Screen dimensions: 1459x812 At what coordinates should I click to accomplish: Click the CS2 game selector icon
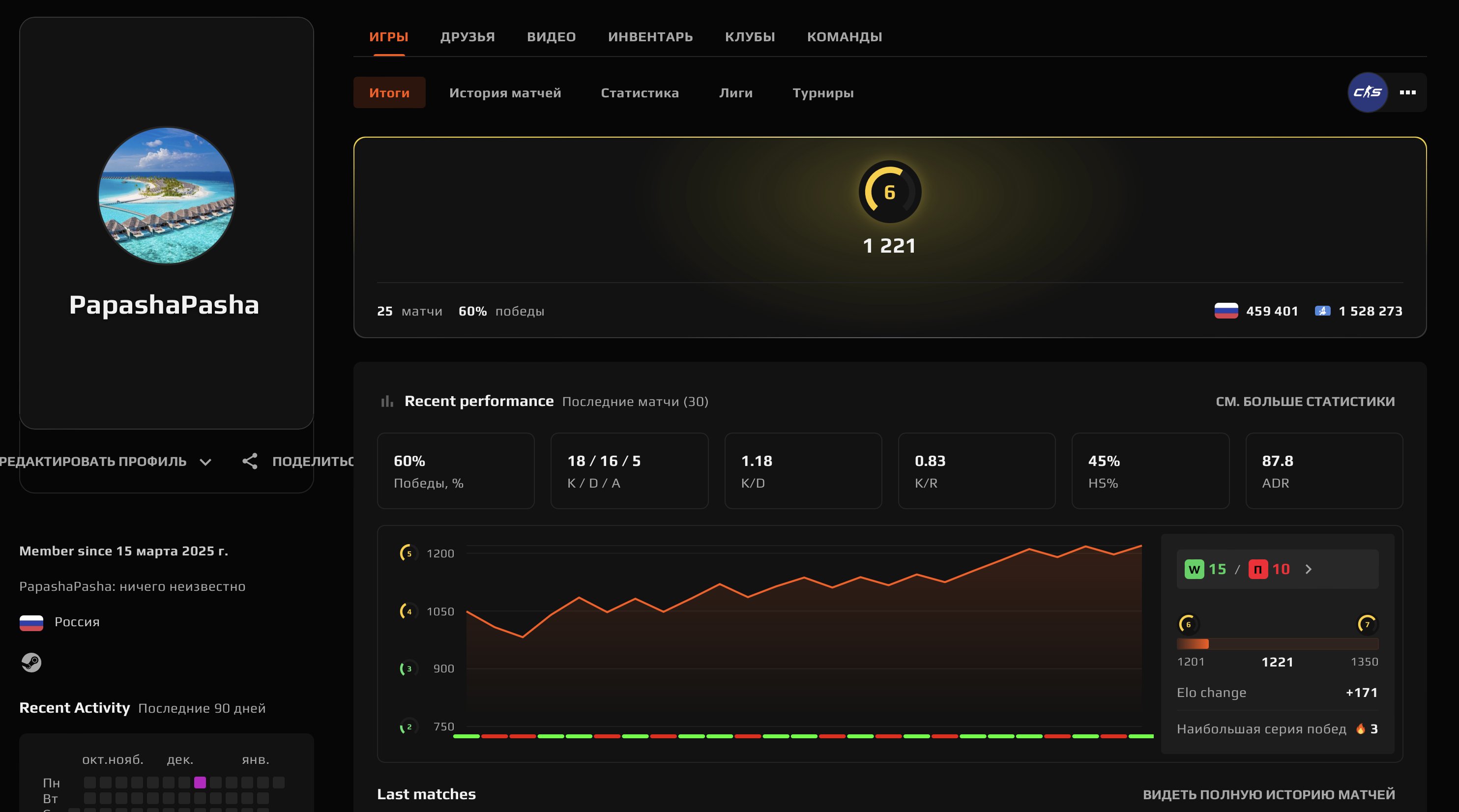pos(1367,92)
